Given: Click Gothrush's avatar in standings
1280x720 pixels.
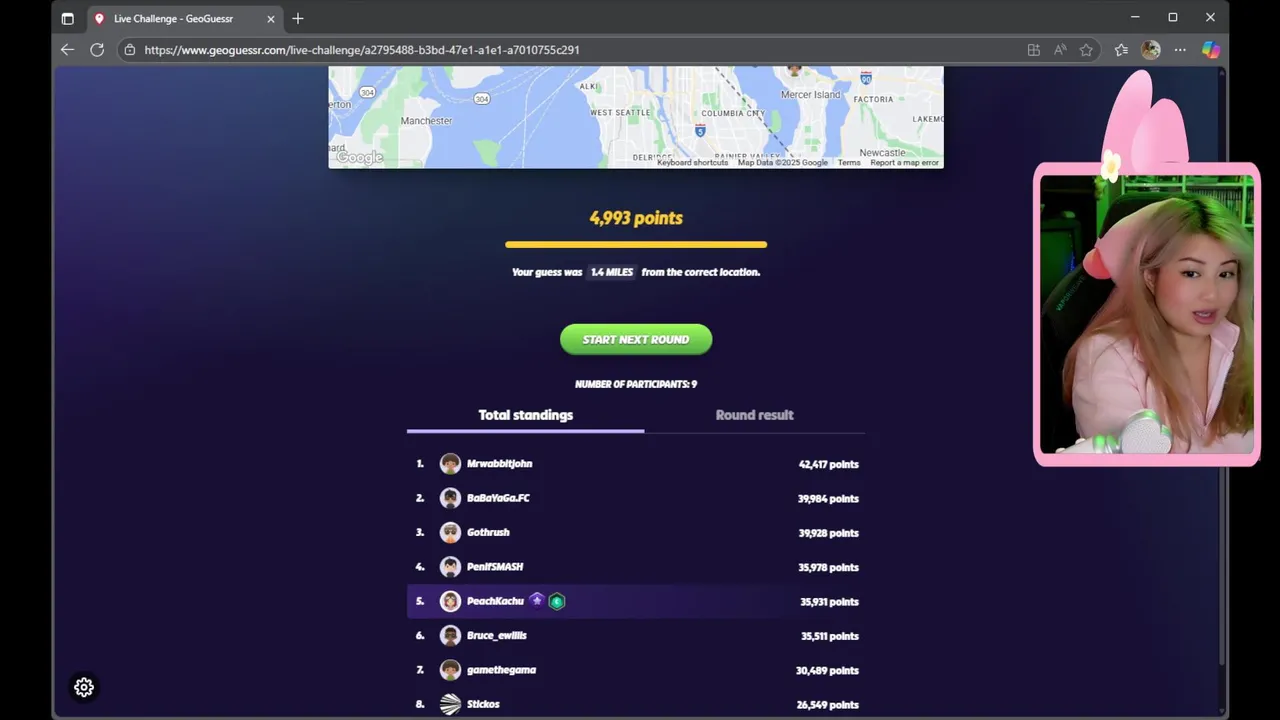Looking at the screenshot, I should pyautogui.click(x=450, y=532).
